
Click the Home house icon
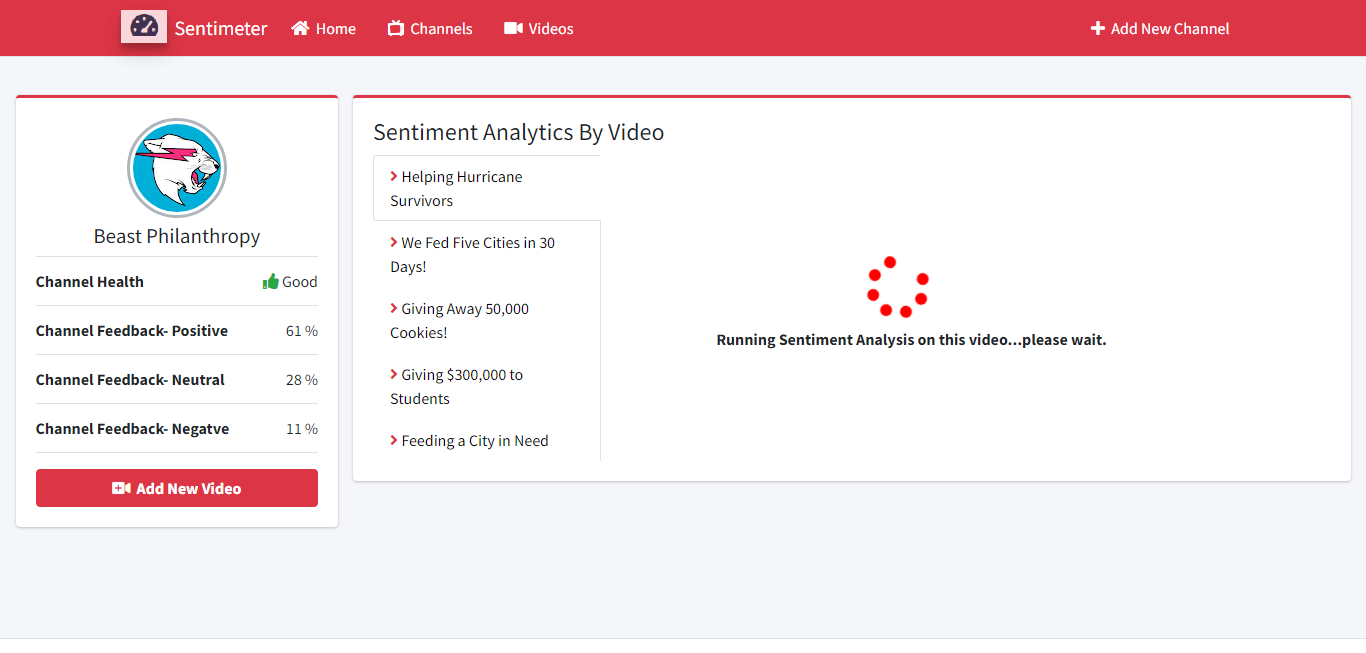point(300,28)
